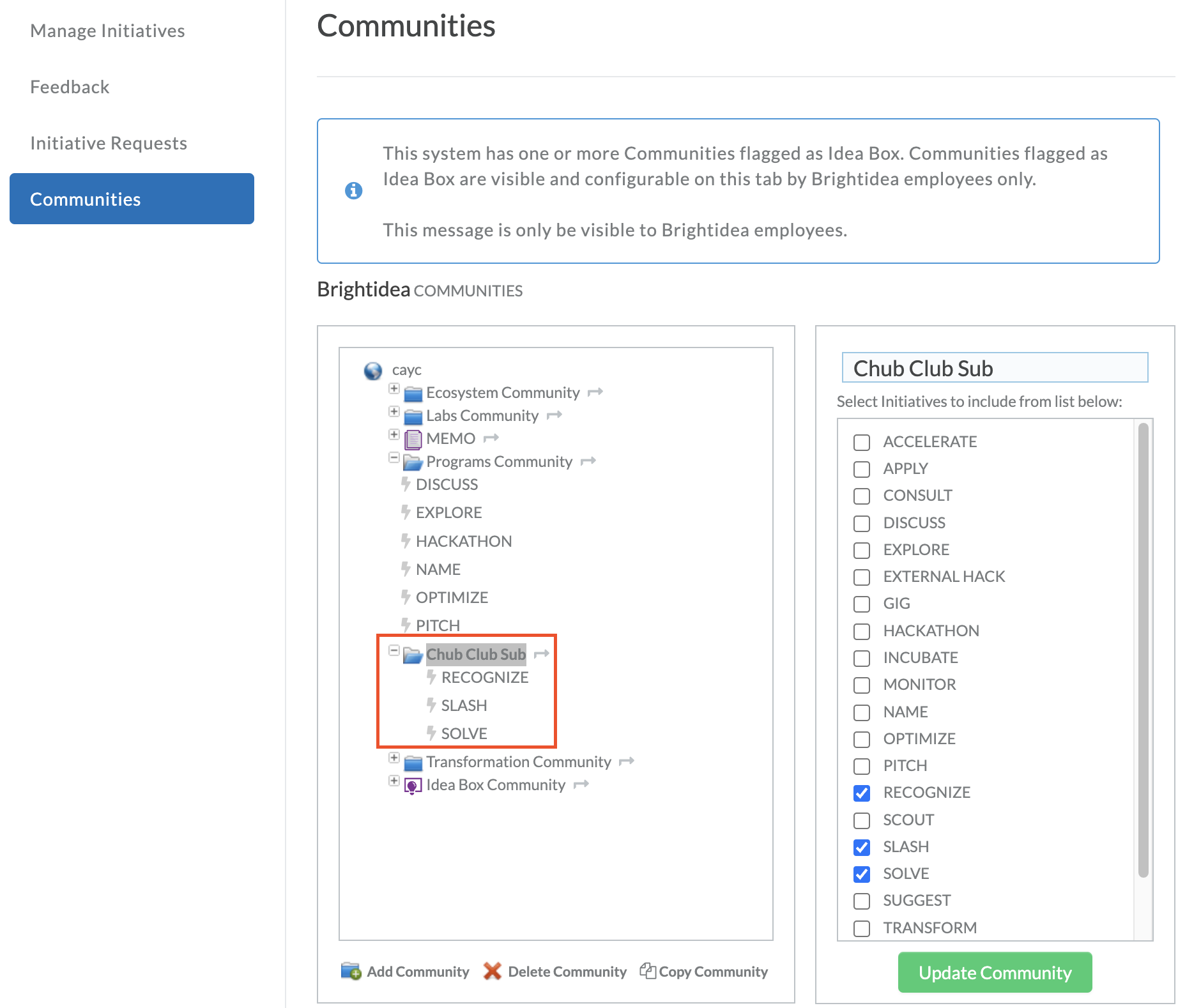Screen dimensions: 1178x1008
Task: Click the lightning icon beside OPTIMIZE in tree
Action: [x=406, y=597]
